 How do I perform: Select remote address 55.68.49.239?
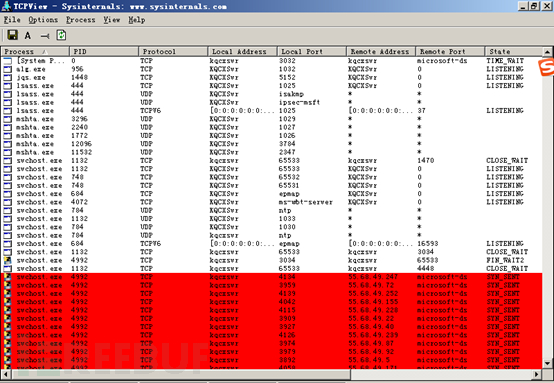click(x=373, y=335)
